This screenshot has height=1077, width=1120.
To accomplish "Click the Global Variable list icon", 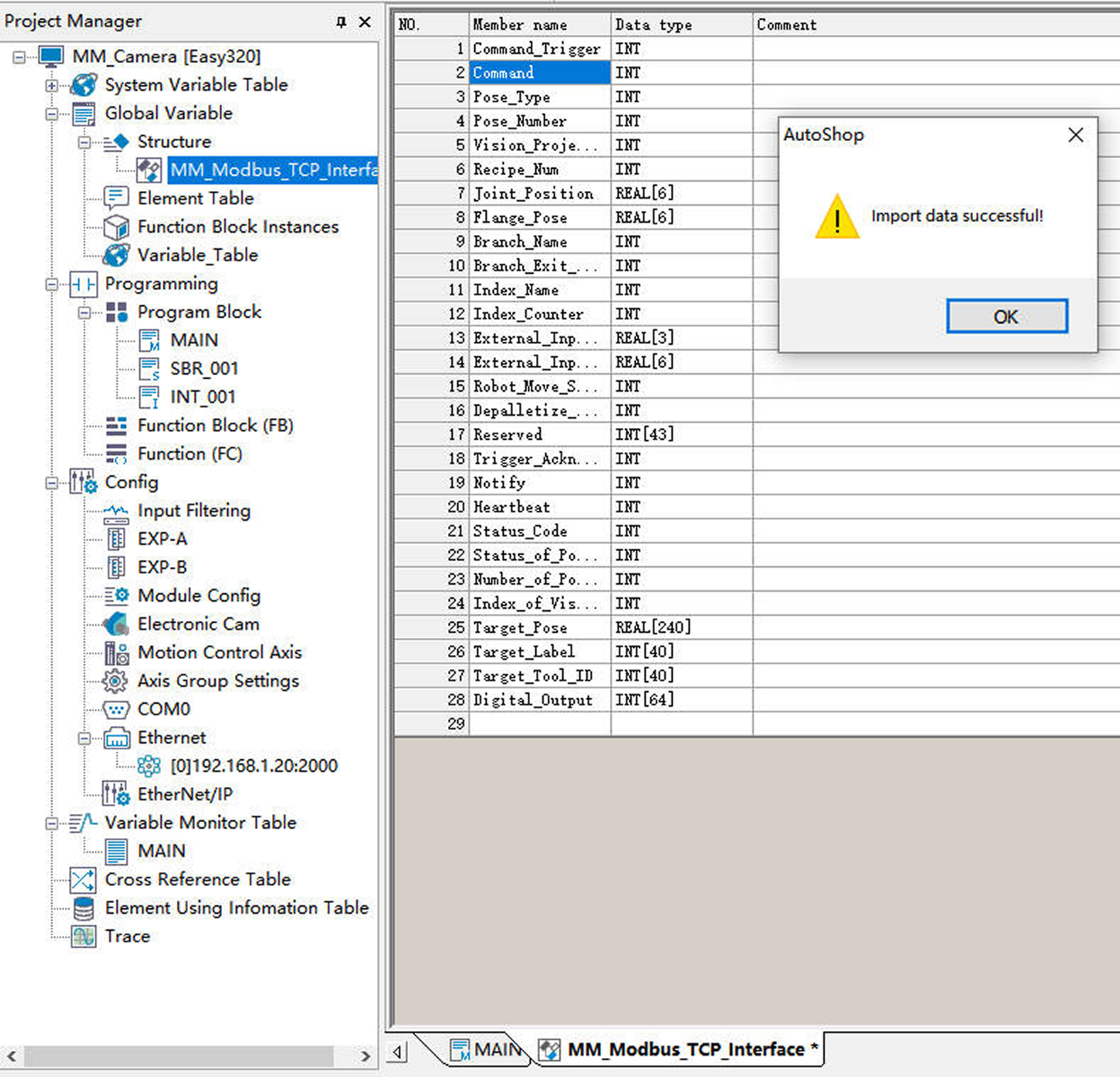I will tap(84, 114).
